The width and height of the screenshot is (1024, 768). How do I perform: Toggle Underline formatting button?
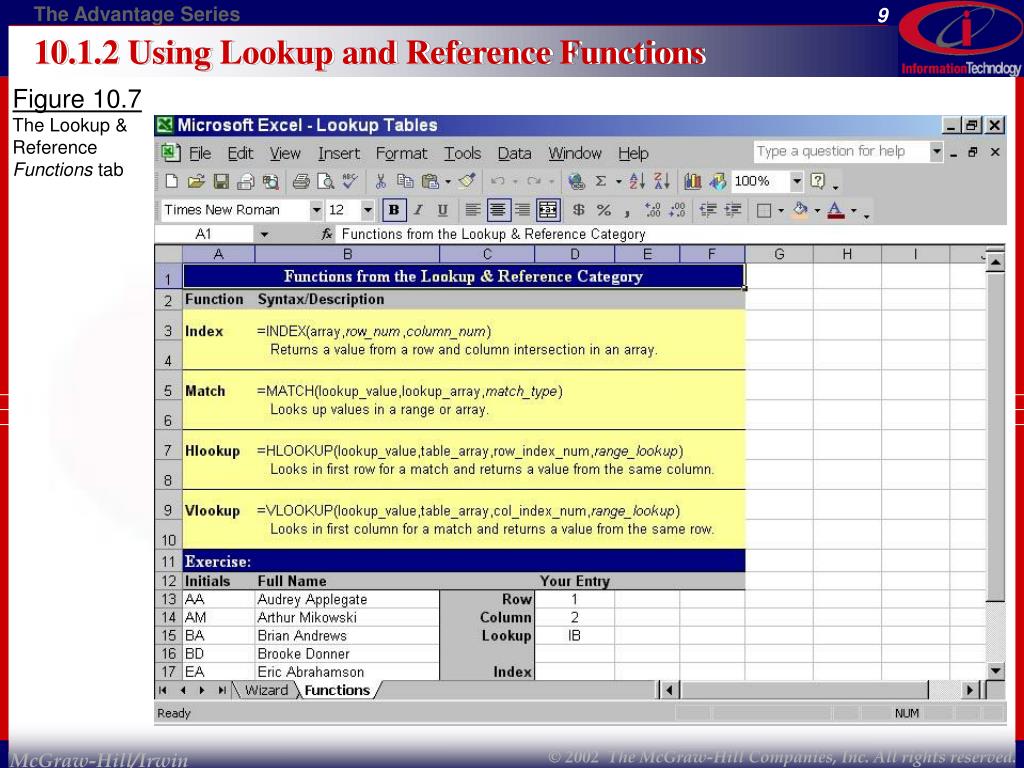tap(442, 210)
